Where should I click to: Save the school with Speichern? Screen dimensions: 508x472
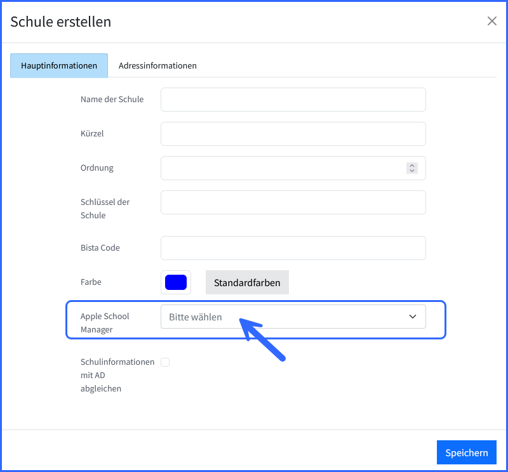[467, 452]
